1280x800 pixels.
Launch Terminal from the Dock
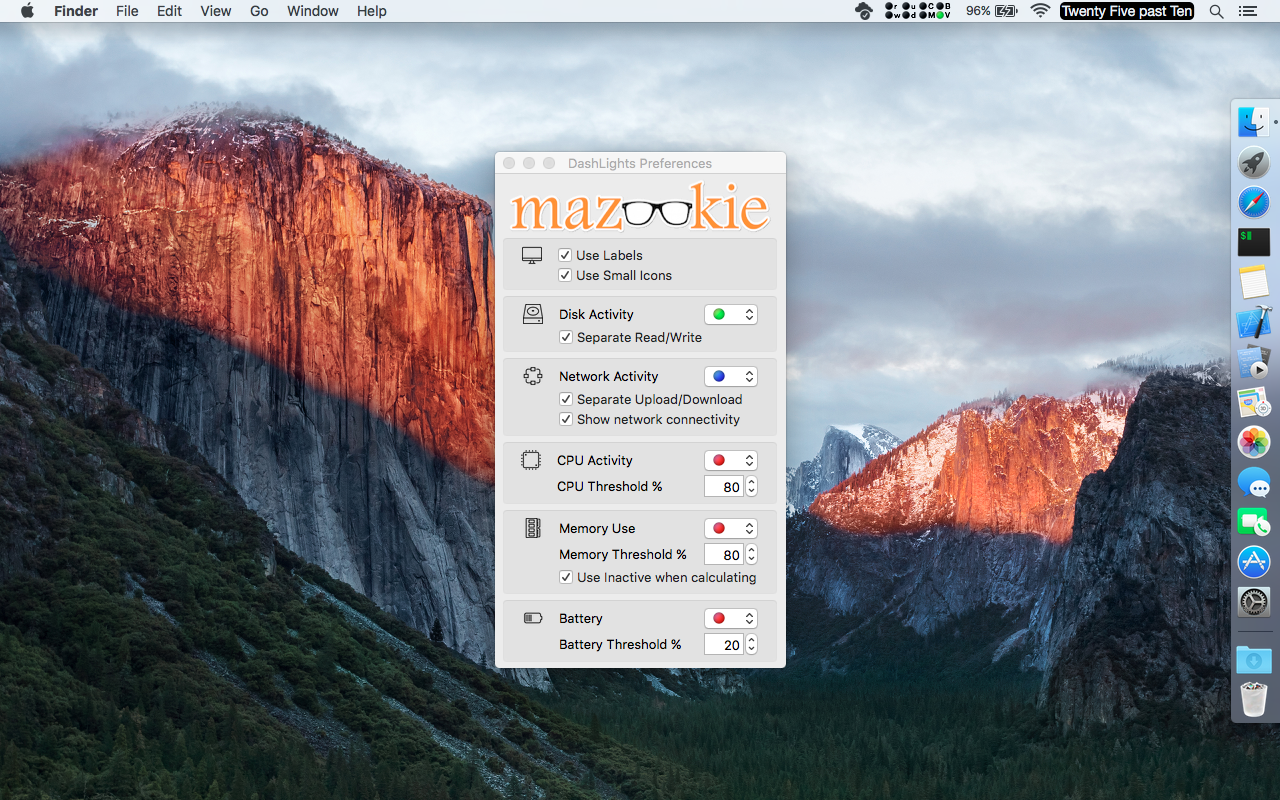(1253, 242)
